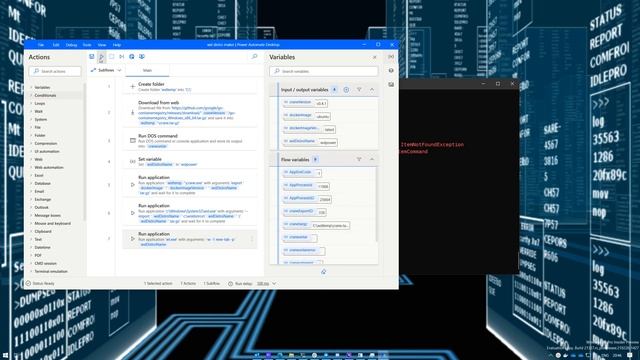
Task: Select the Set variable action step
Action: (190, 162)
